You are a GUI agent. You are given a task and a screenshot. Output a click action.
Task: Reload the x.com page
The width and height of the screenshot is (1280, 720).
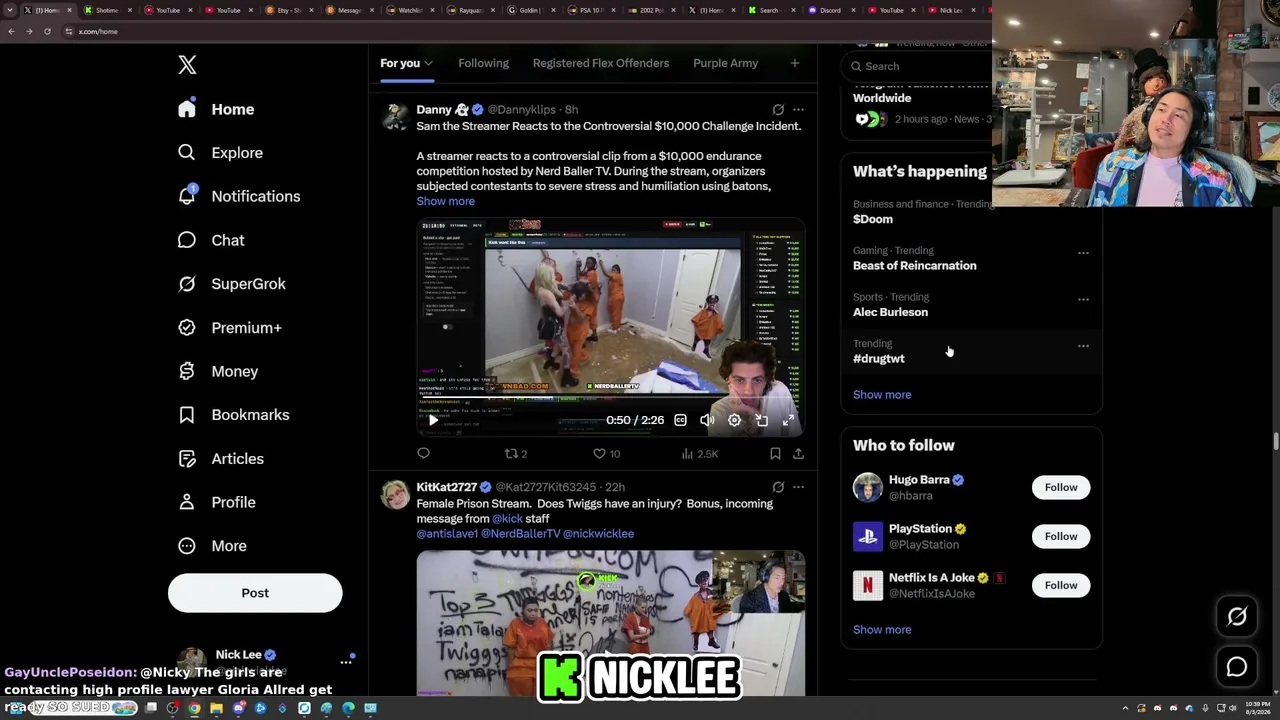click(x=47, y=31)
